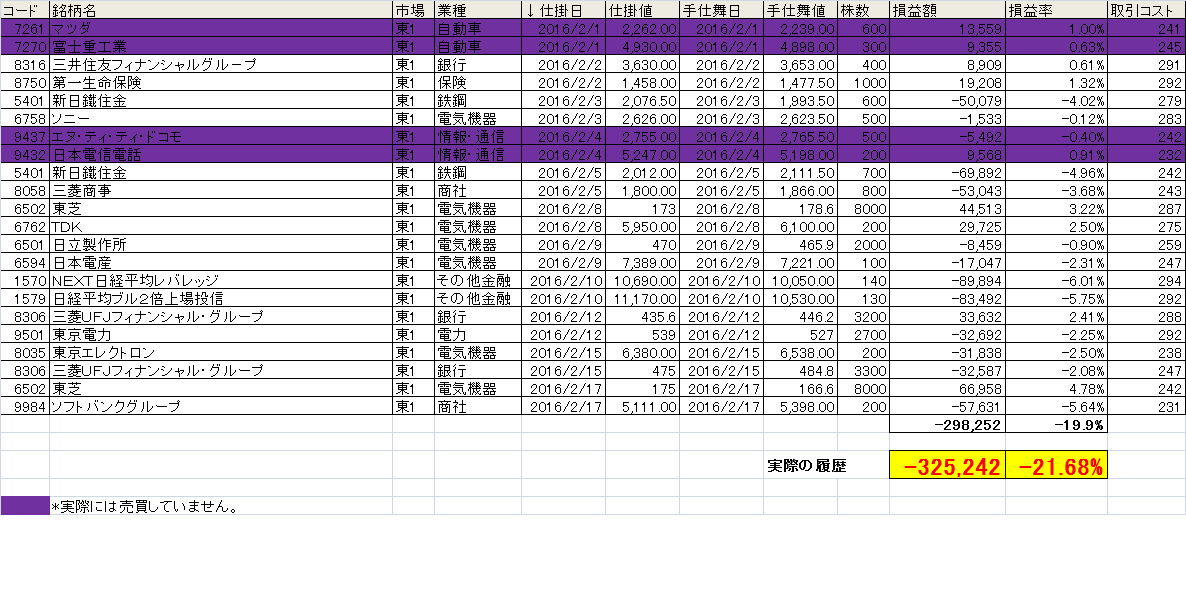Select the 損益額 column header
The width and height of the screenshot is (1186, 605).
(947, 10)
